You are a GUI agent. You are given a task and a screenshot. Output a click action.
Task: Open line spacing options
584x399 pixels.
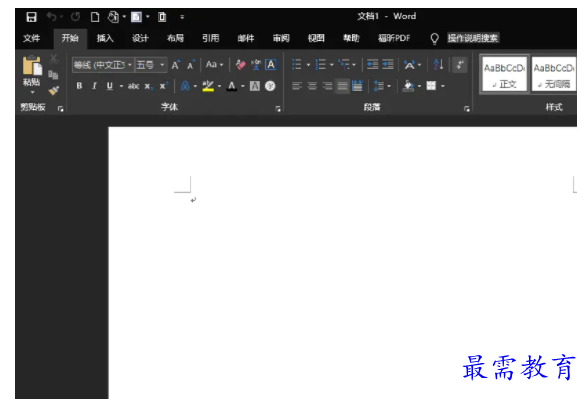click(379, 86)
